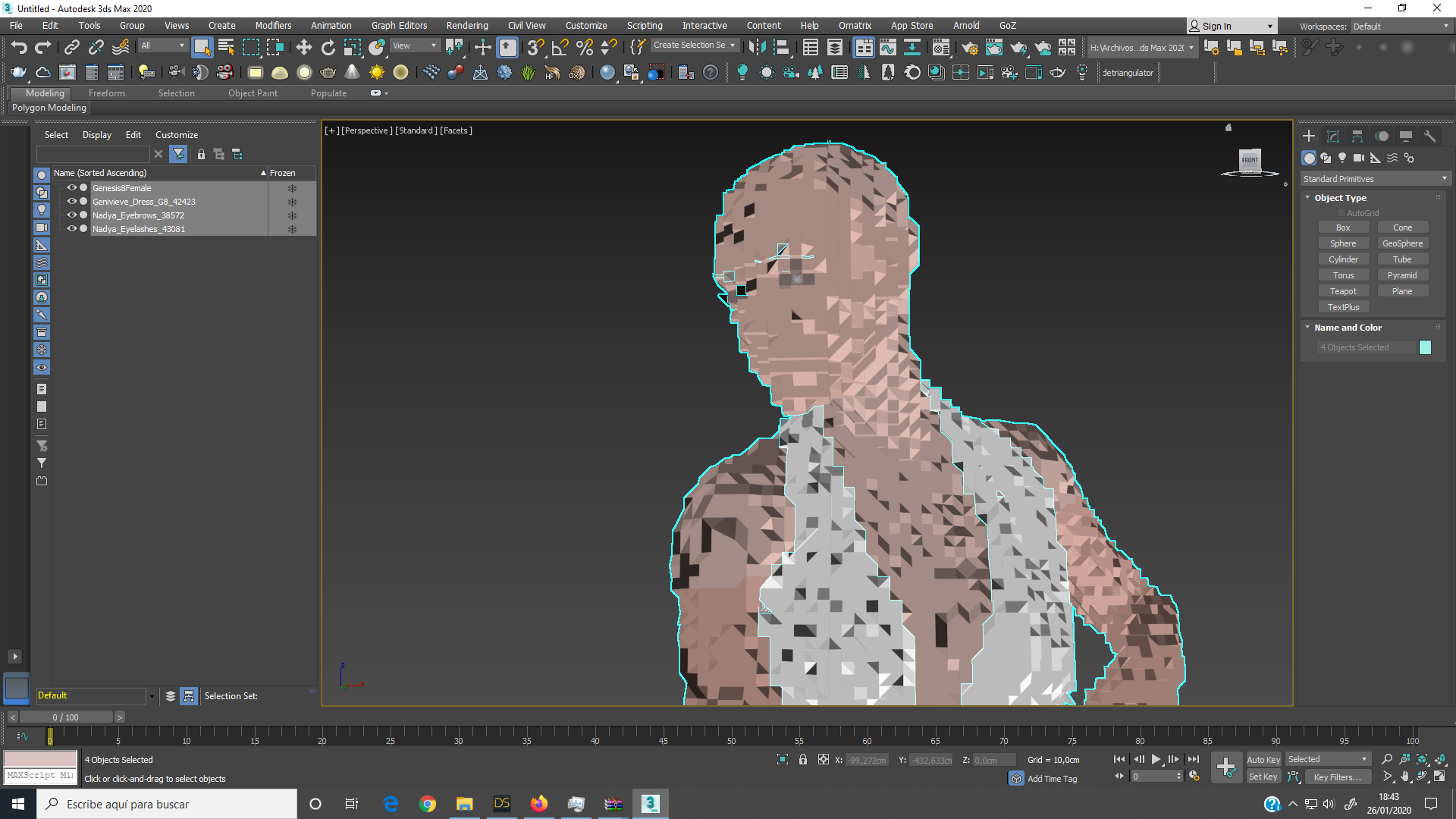Image resolution: width=1456 pixels, height=819 pixels.
Task: Open the Workspaces Default dropdown
Action: (x=1400, y=27)
